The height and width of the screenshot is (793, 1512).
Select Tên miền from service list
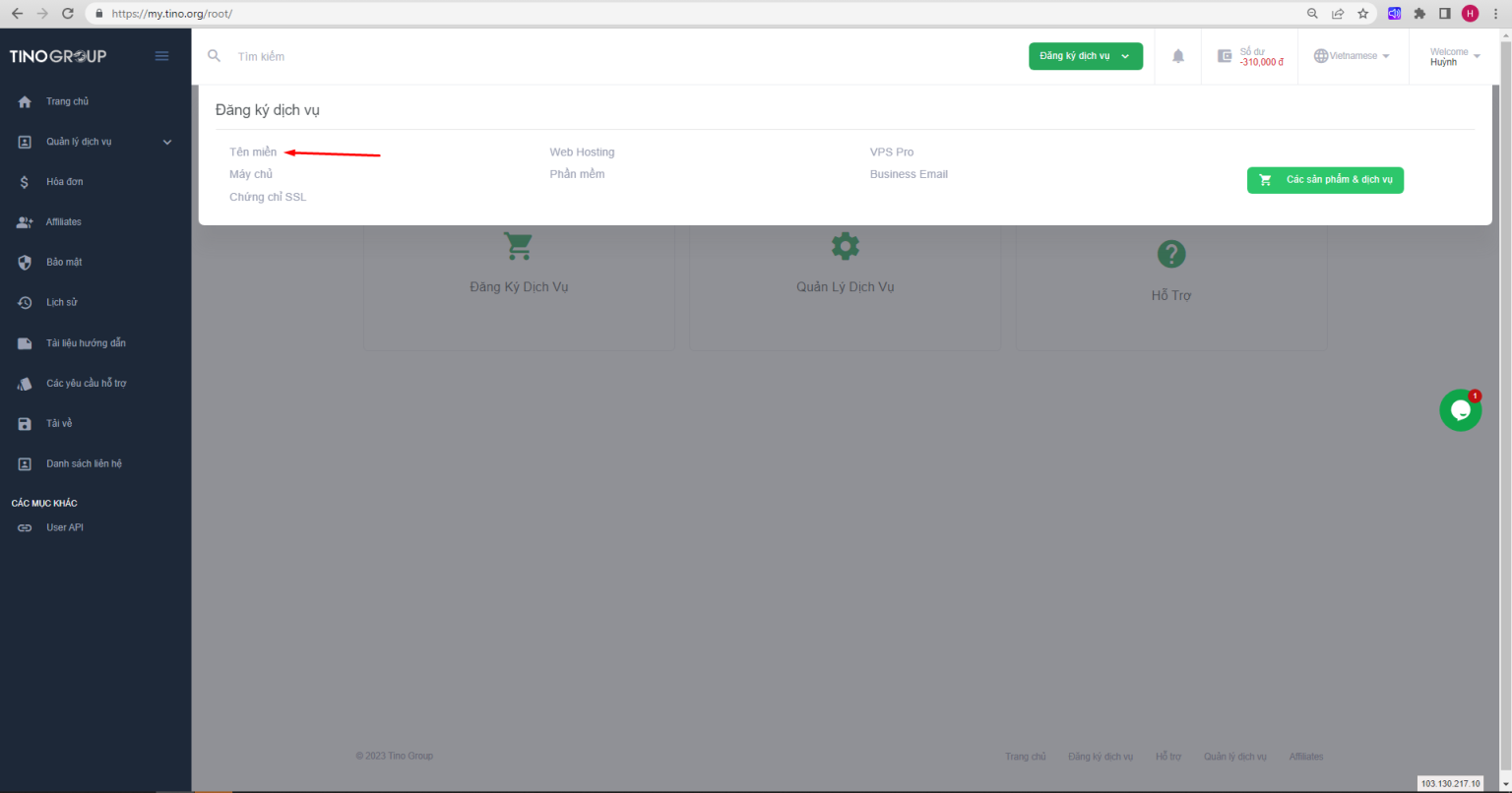253,152
